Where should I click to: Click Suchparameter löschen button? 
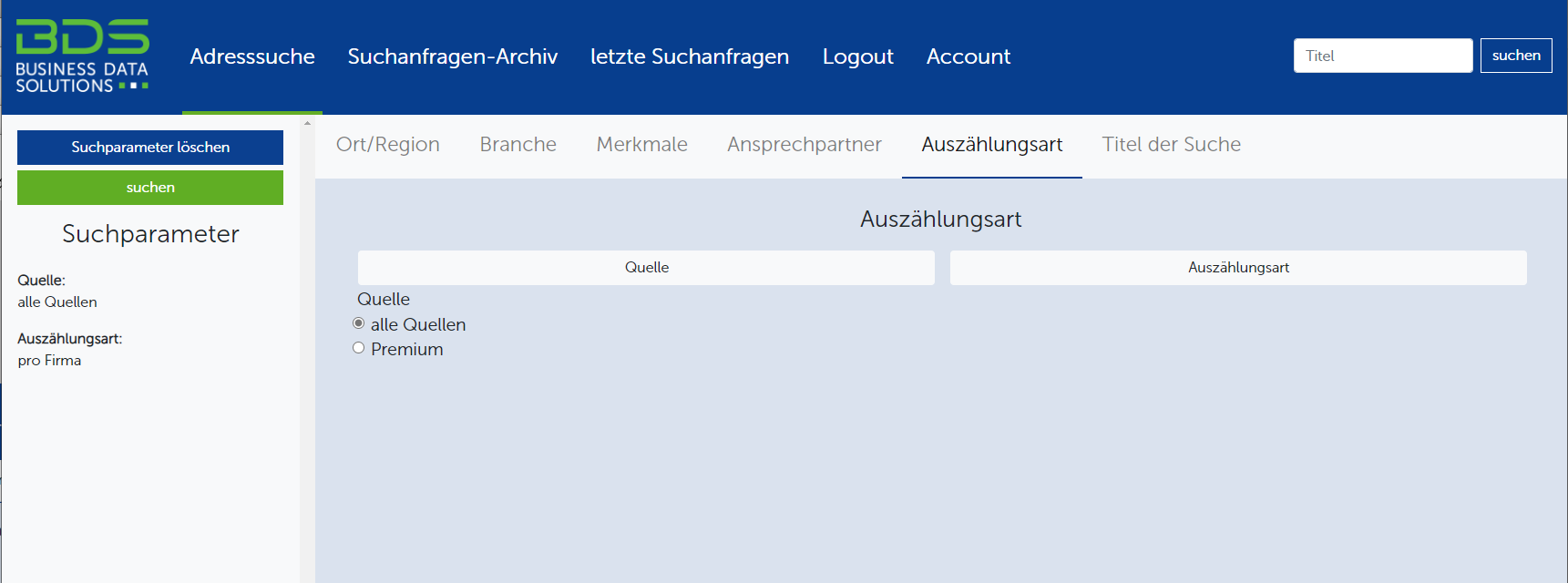150,148
